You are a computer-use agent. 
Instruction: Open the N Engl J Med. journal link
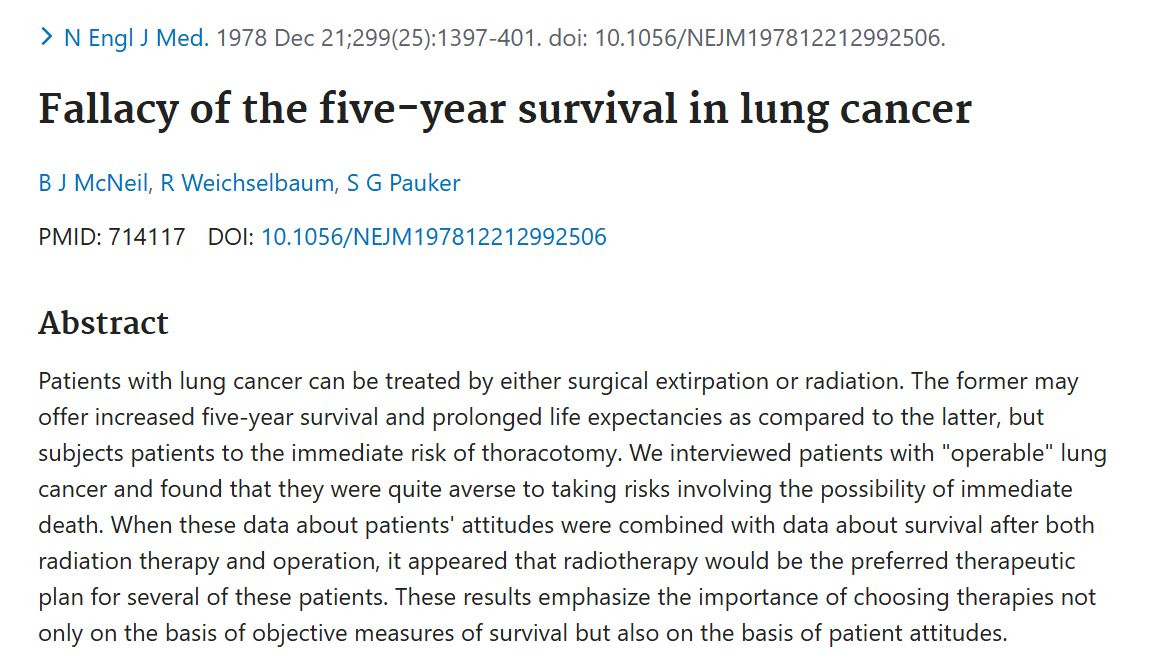[x=137, y=38]
